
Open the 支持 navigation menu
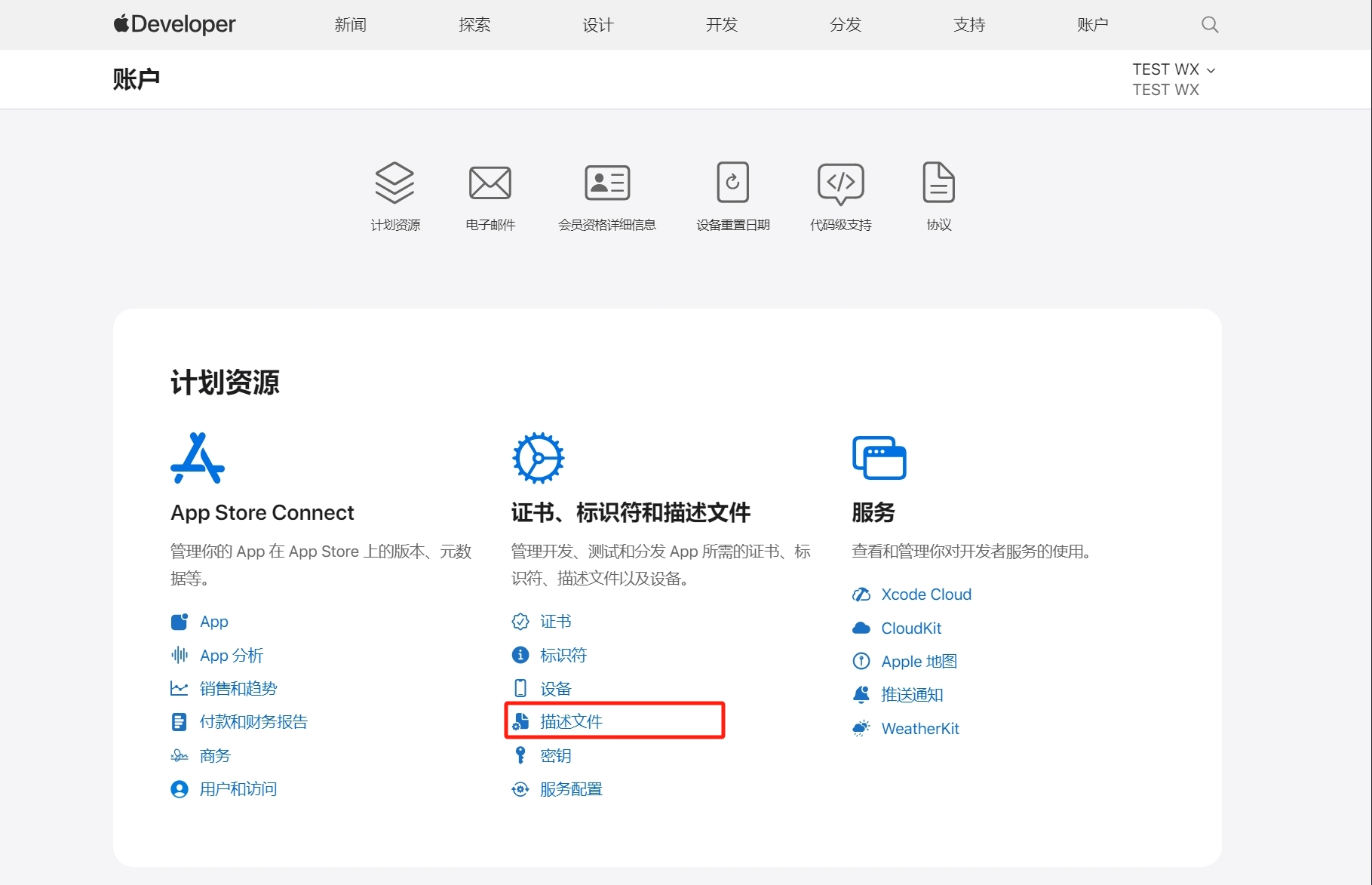tap(969, 25)
